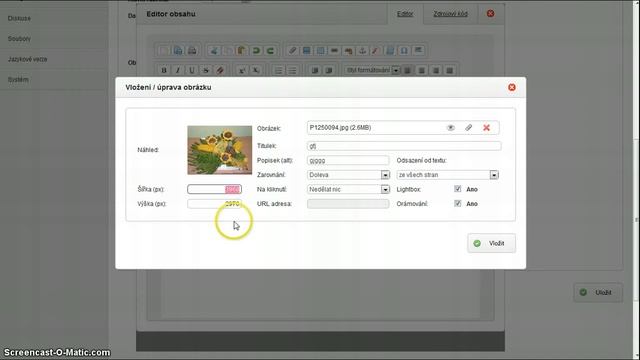Click the numbered list icon in editor toolbar
Image resolution: width=640 pixels, height=360 pixels.
coord(278,70)
